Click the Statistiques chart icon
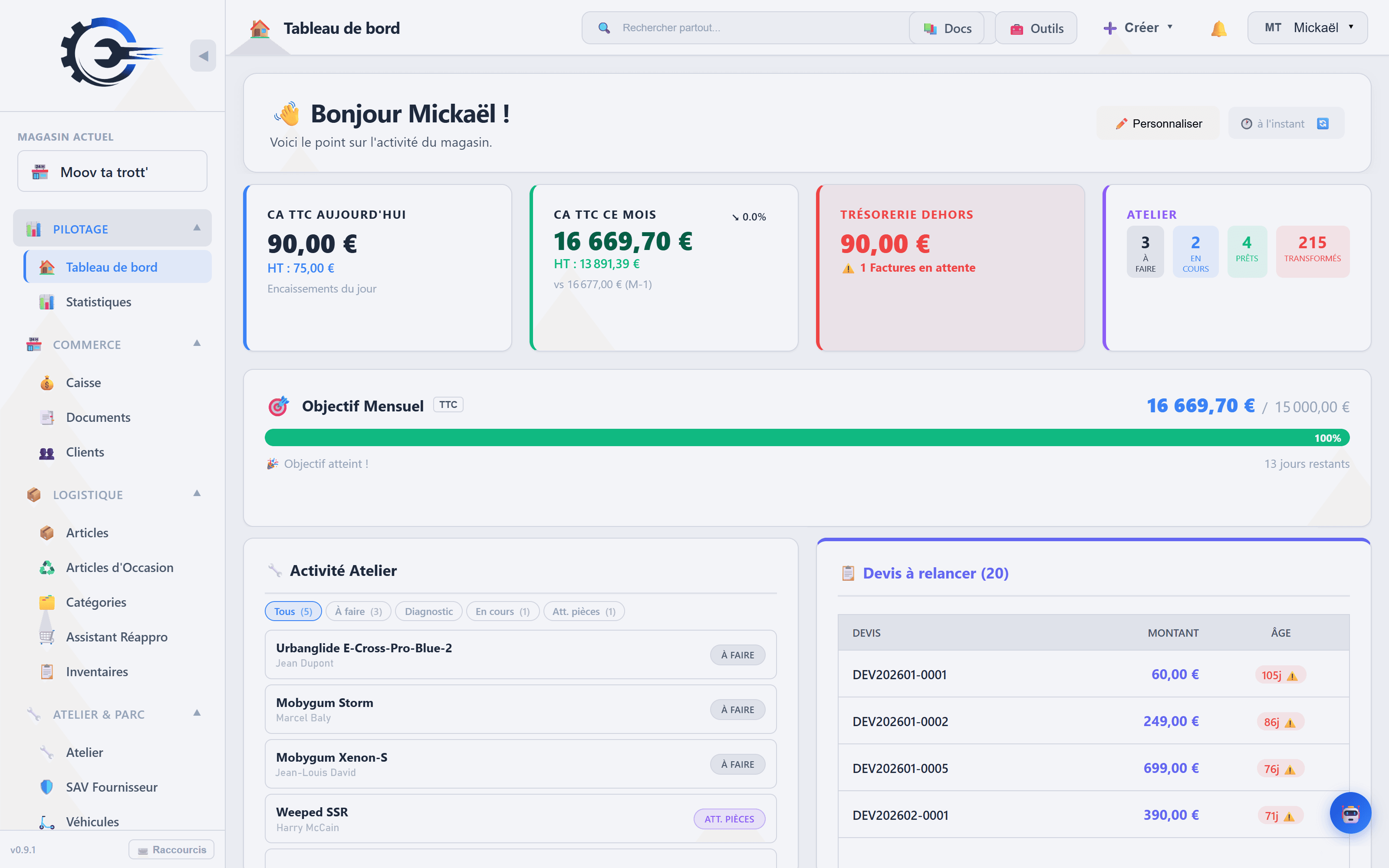This screenshot has height=868, width=1389. (x=47, y=302)
